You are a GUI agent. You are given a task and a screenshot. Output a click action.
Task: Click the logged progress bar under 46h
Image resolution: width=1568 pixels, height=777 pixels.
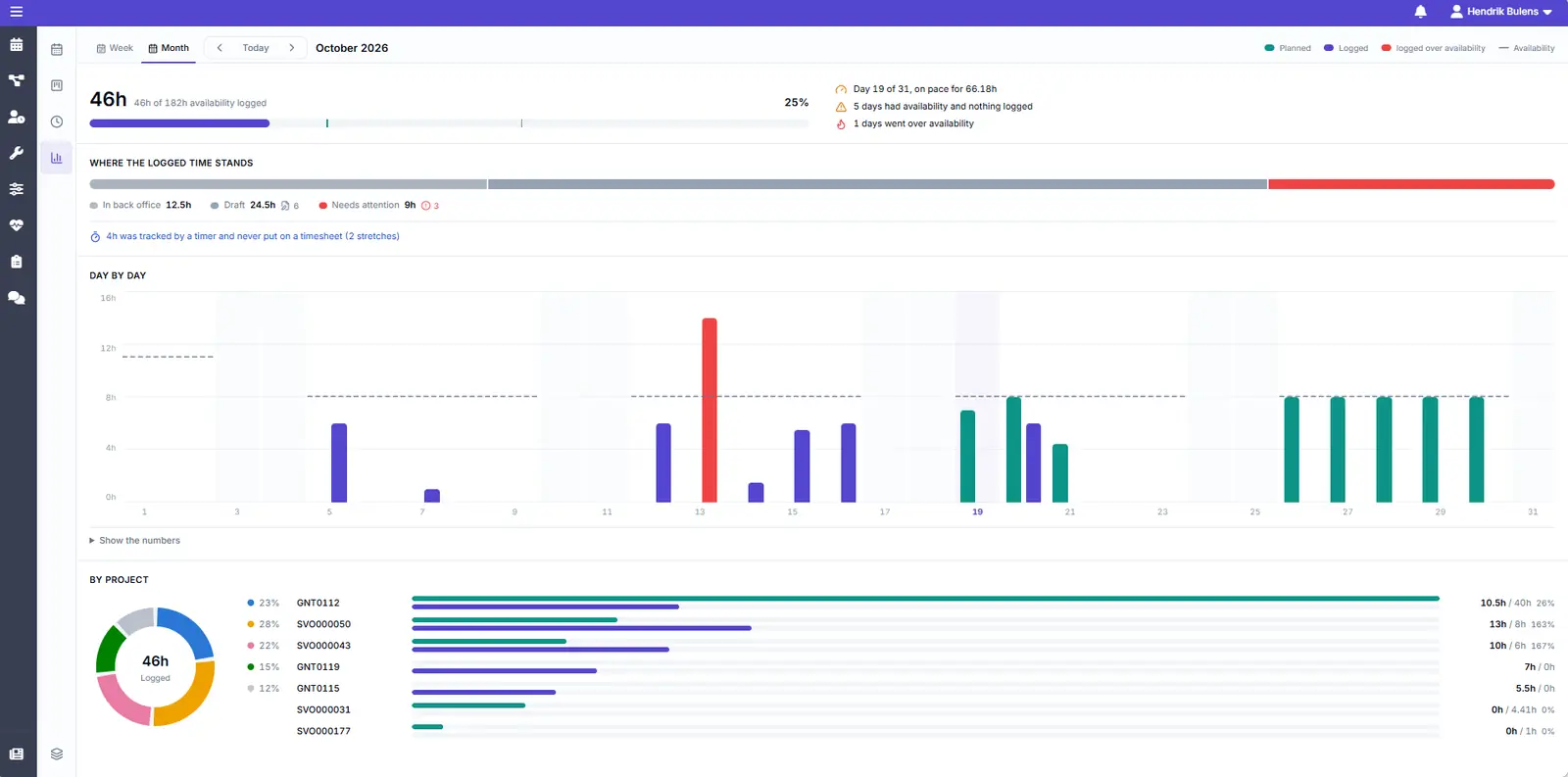[x=179, y=123]
